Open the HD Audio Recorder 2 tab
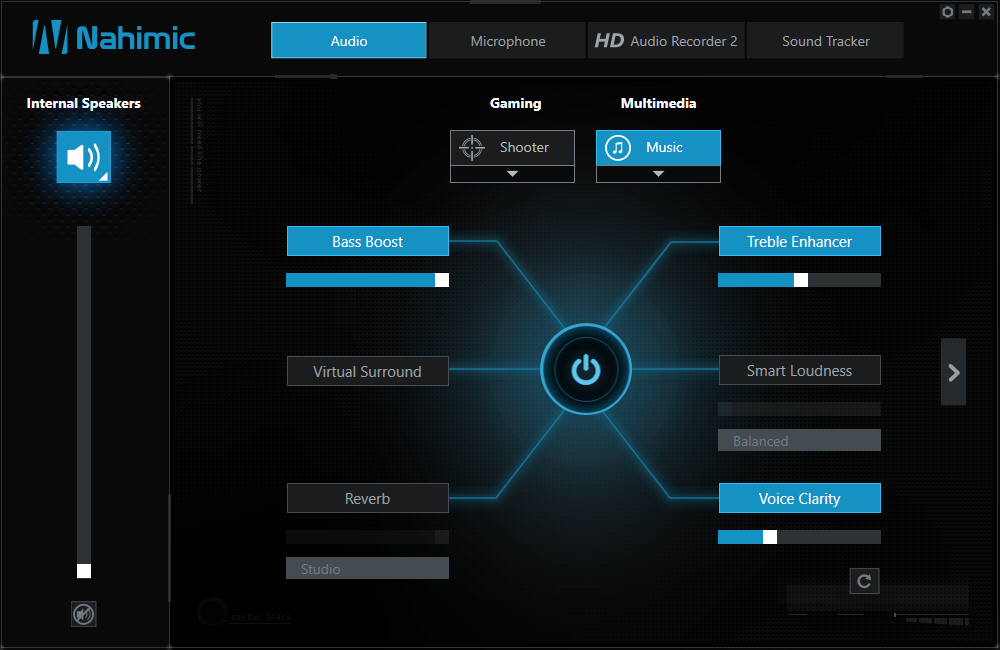Image resolution: width=1000 pixels, height=650 pixels. [x=666, y=41]
